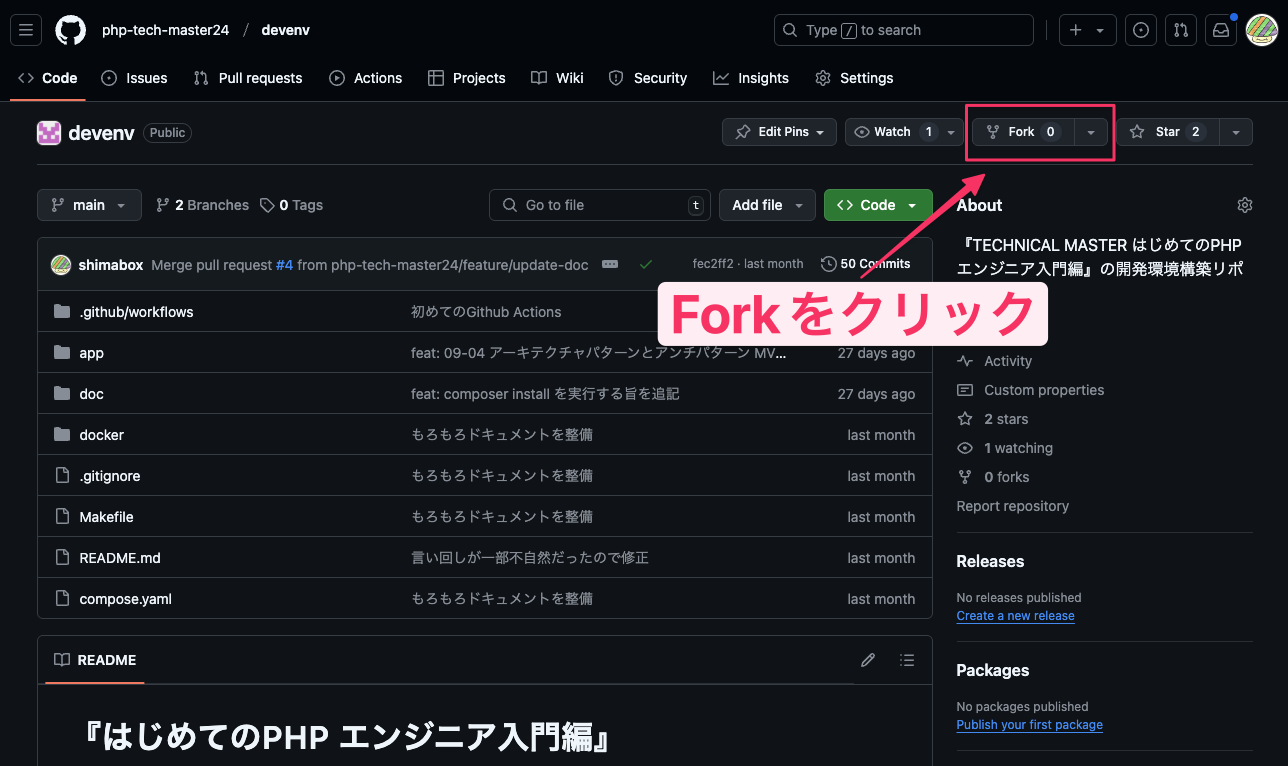Open the Wiki tab
Viewport: 1288px width, 766px height.
558,78
